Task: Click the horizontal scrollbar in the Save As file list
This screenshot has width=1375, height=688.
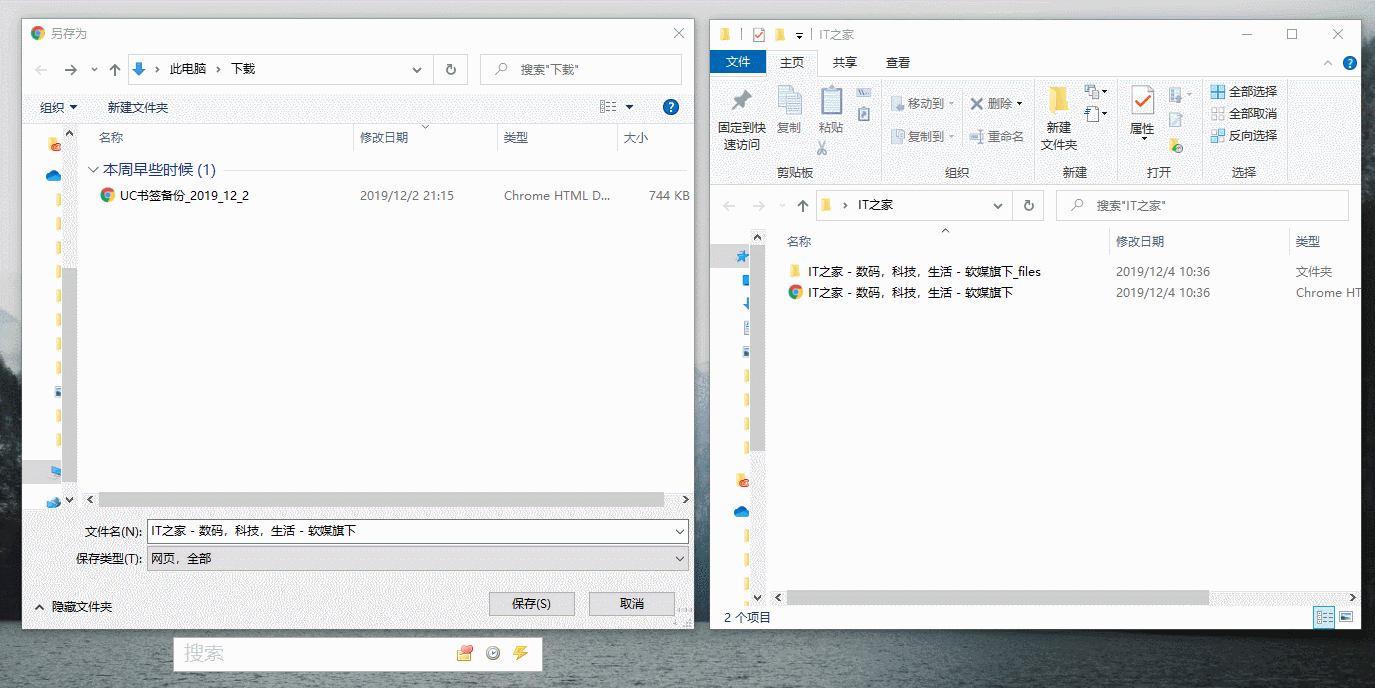Action: (380, 499)
